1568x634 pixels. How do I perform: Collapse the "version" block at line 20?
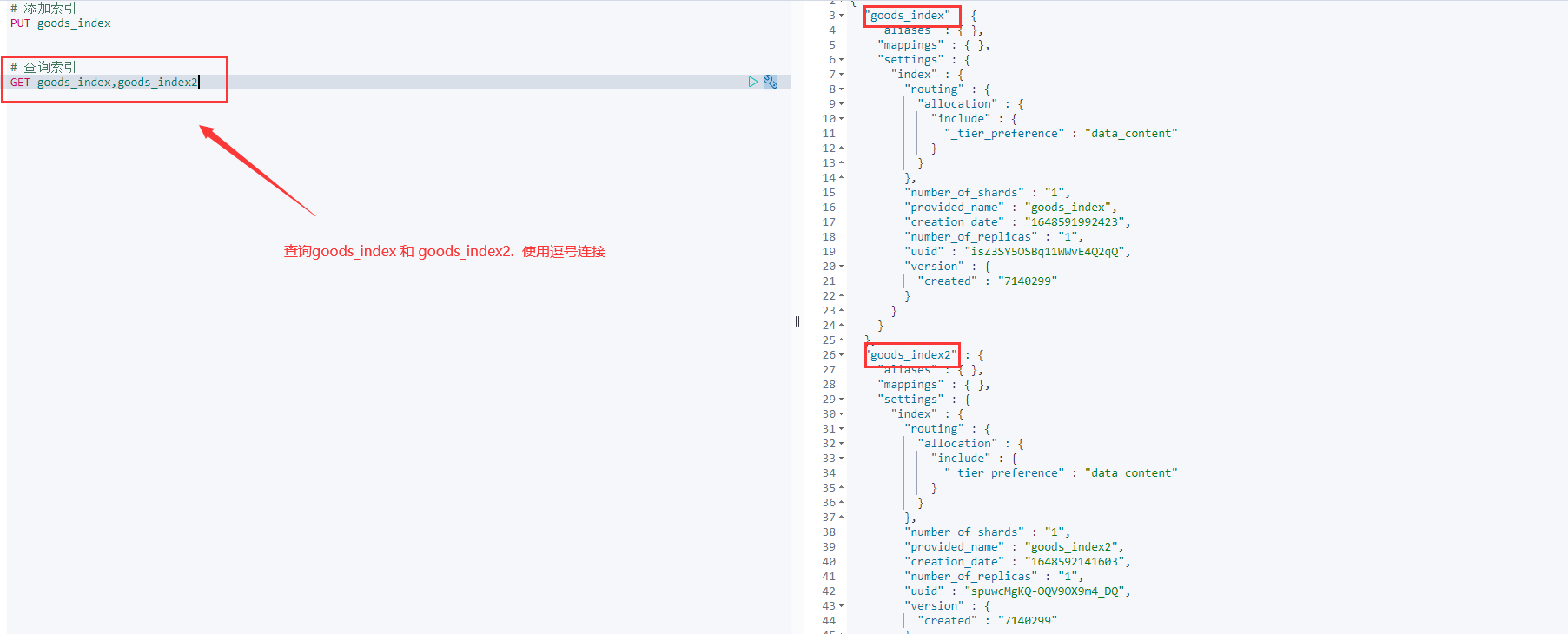tap(842, 267)
